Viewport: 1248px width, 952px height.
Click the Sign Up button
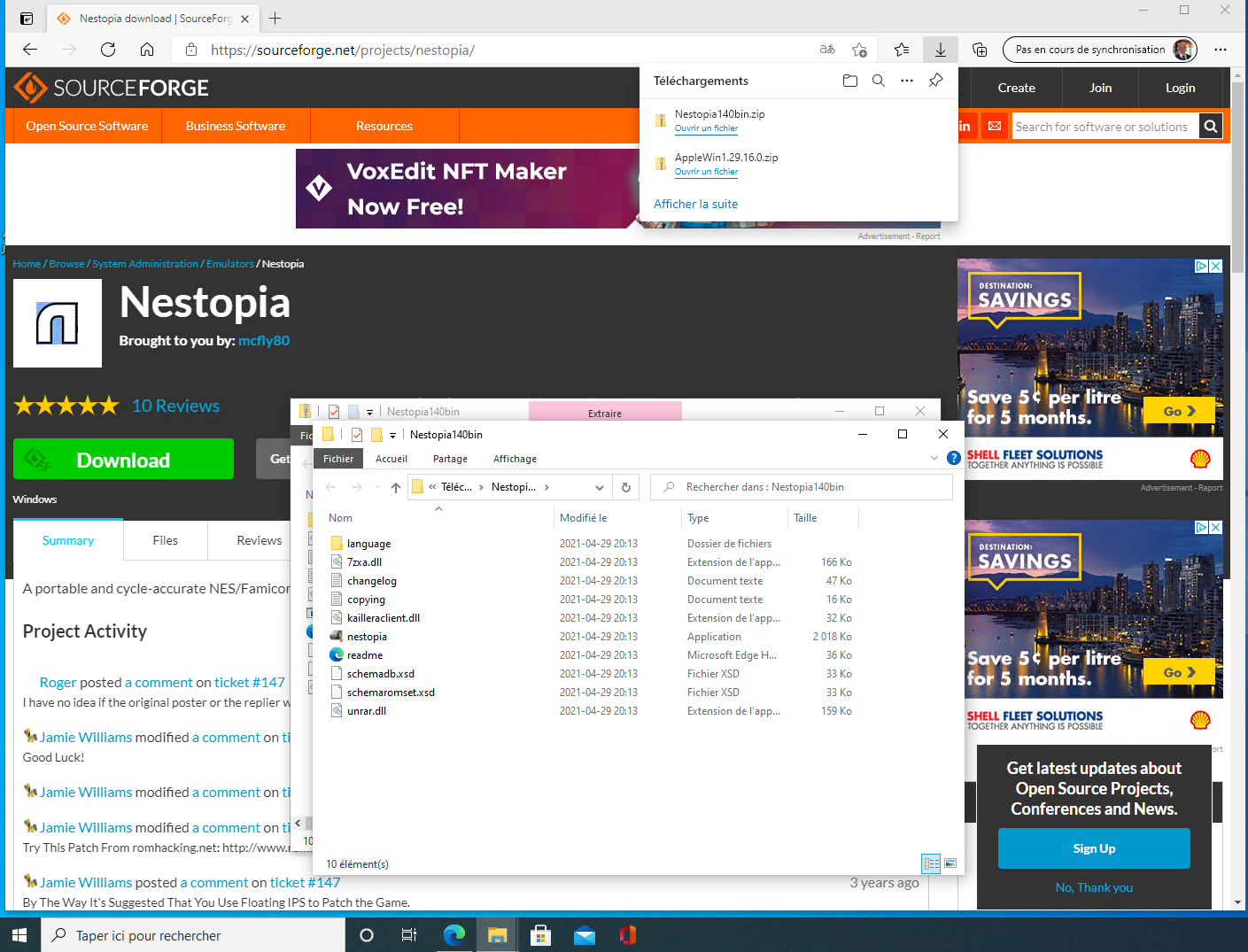1094,848
